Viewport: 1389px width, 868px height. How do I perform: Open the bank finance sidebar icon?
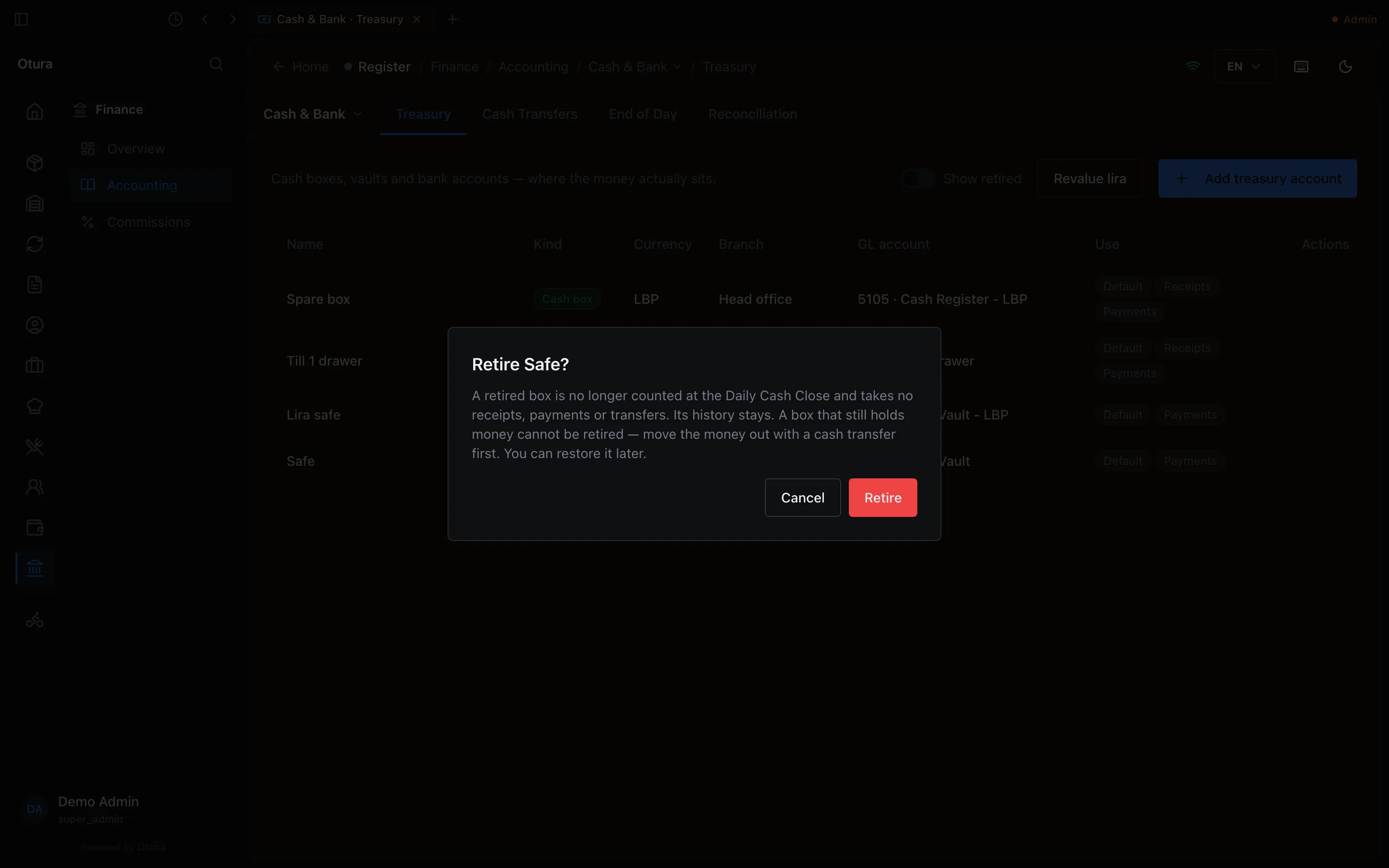(34, 569)
